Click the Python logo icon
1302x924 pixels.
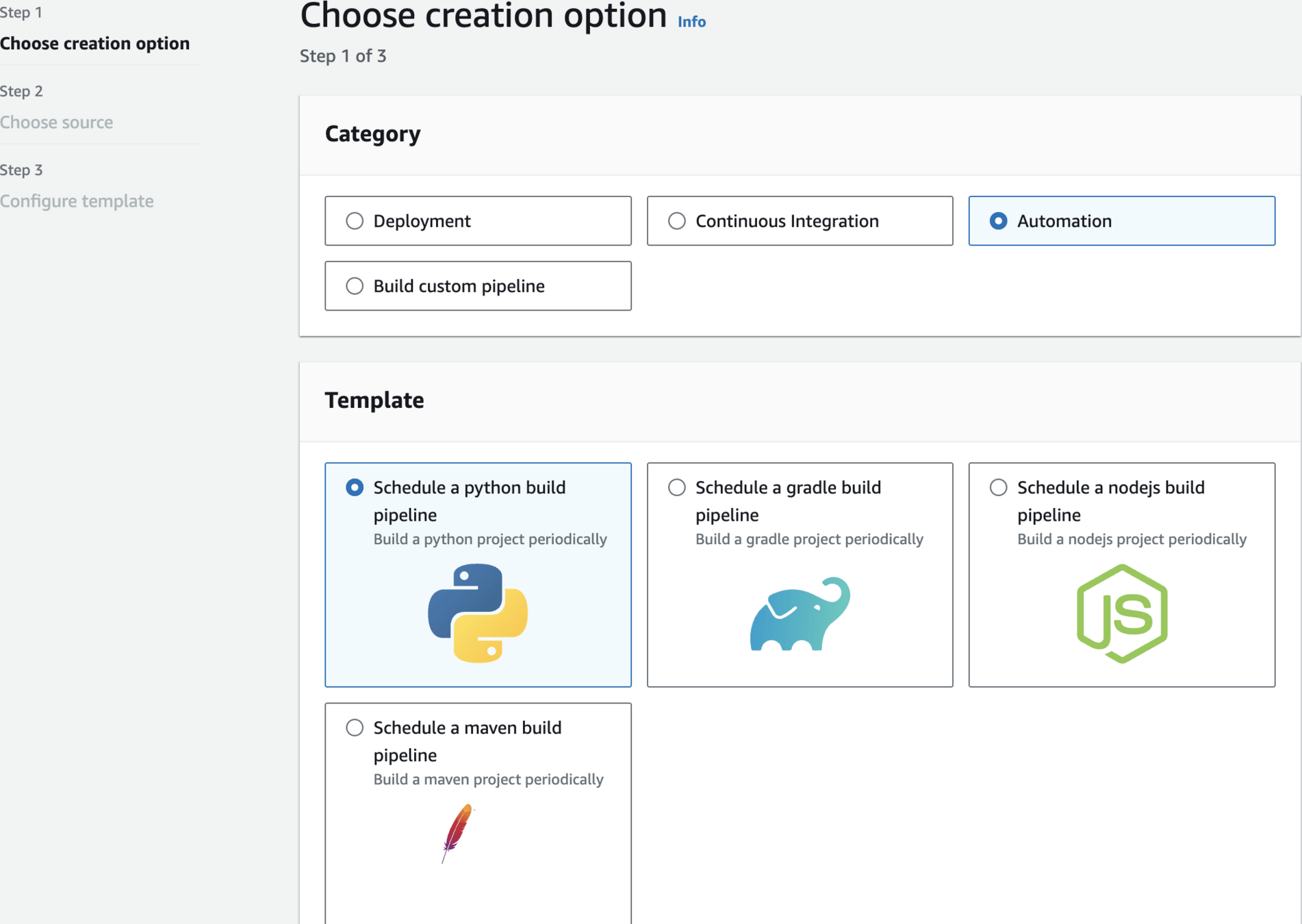478,613
